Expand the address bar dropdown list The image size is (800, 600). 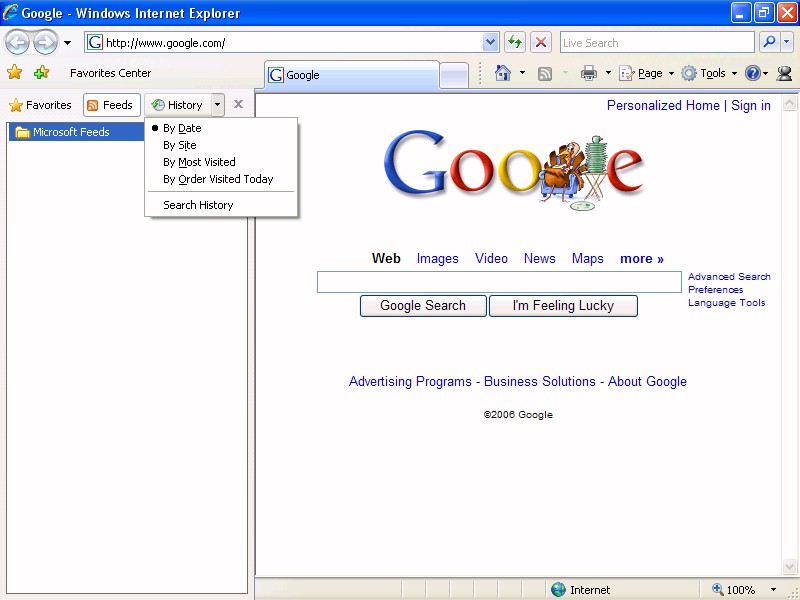coord(490,42)
